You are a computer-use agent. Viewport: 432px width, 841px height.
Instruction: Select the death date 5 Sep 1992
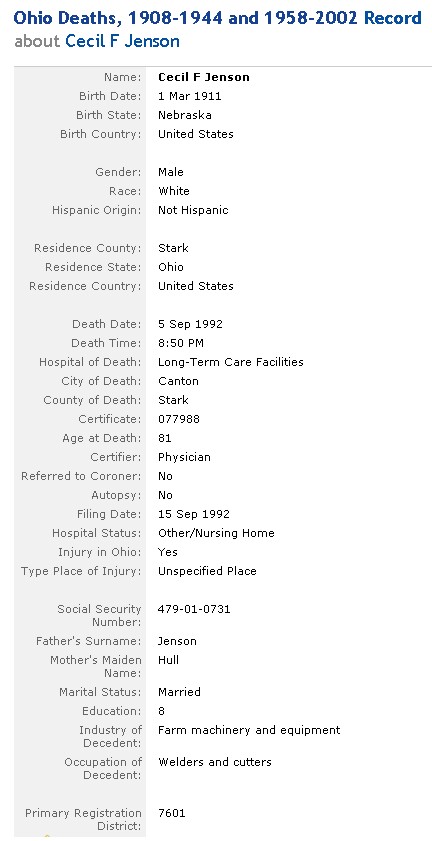[190, 324]
